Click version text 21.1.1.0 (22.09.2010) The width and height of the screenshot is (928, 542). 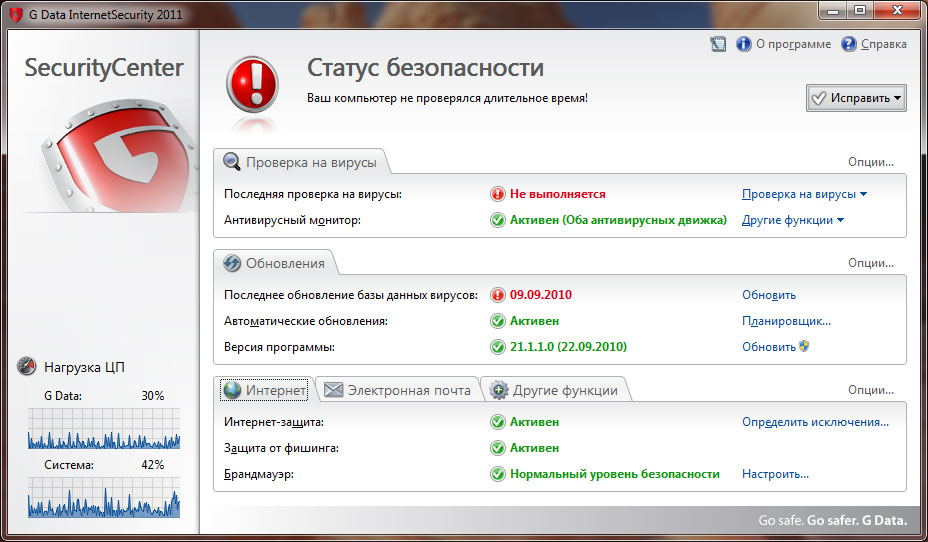point(568,347)
